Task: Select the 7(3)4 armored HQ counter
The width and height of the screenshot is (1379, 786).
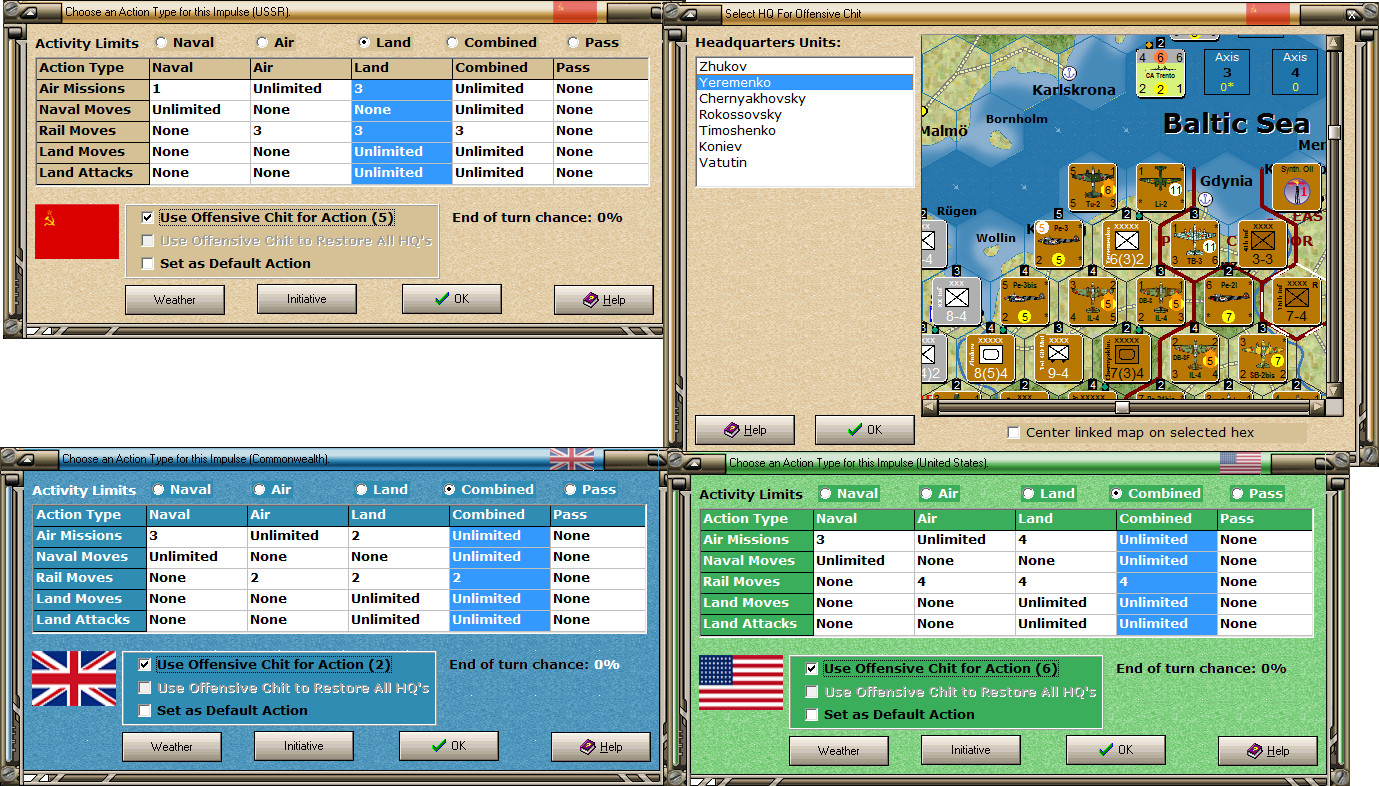Action: coord(1127,359)
